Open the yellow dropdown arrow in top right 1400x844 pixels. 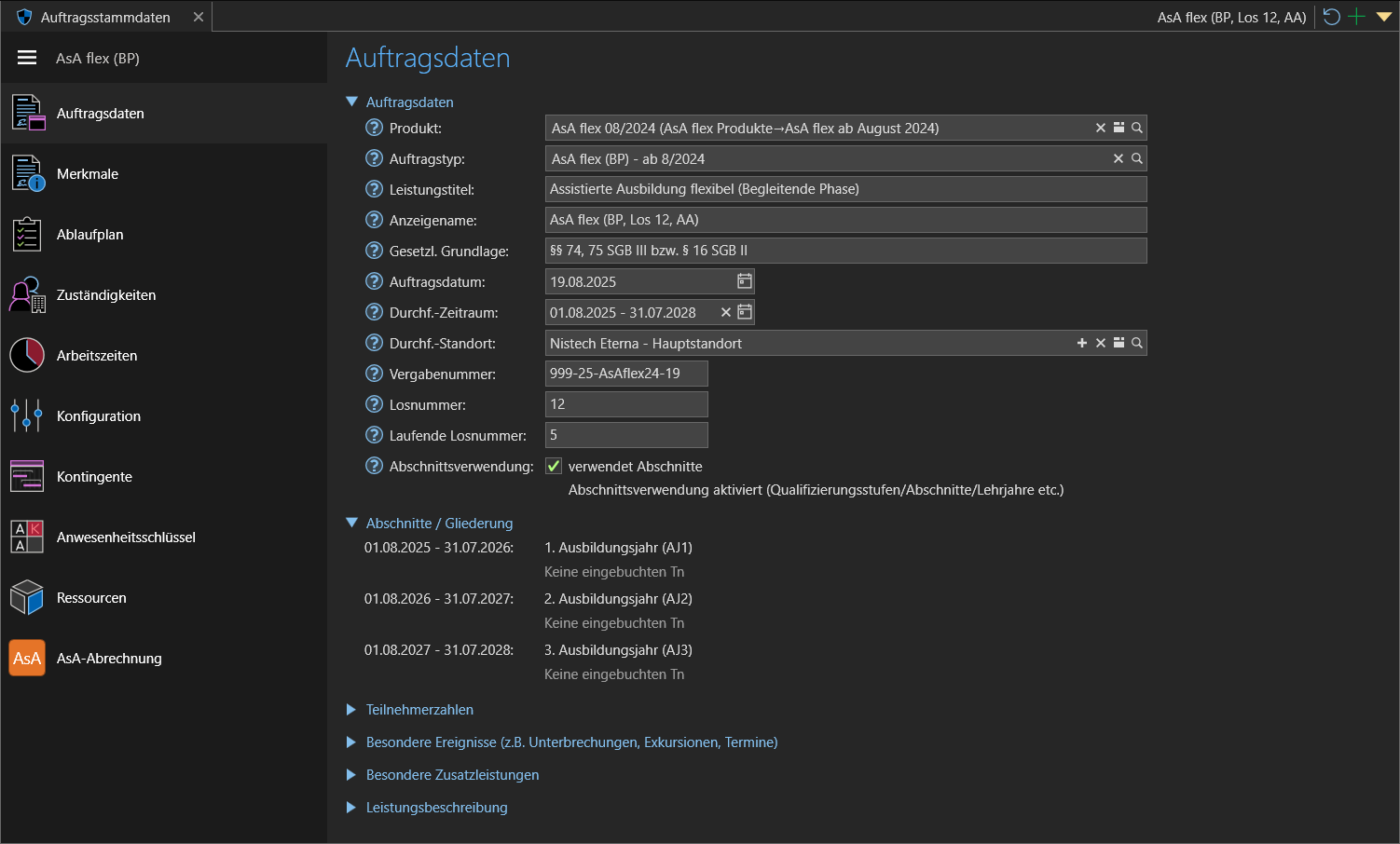(1384, 17)
